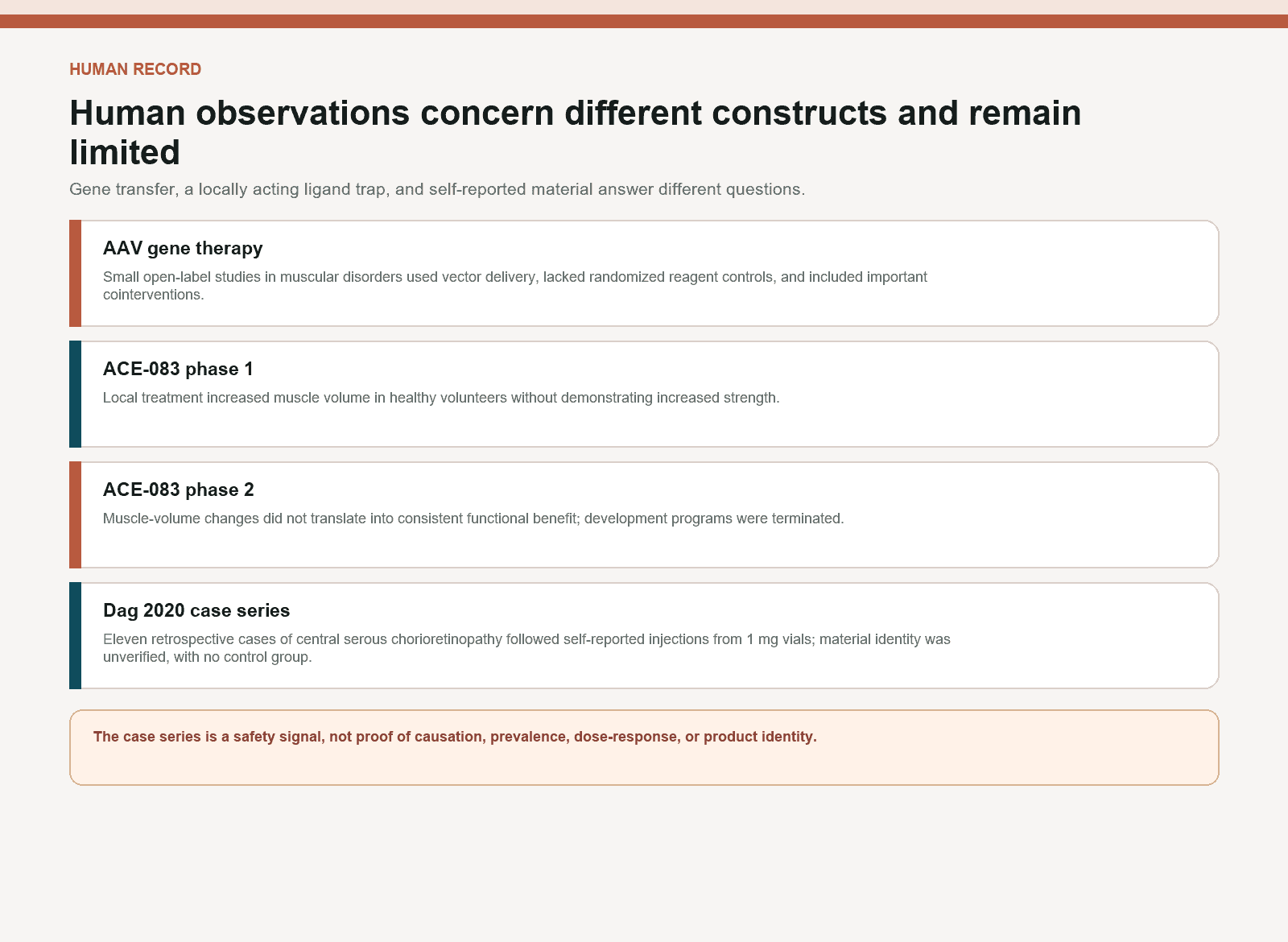This screenshot has height=942, width=1288.
Task: Select the main slide headline text
Action: click(576, 133)
